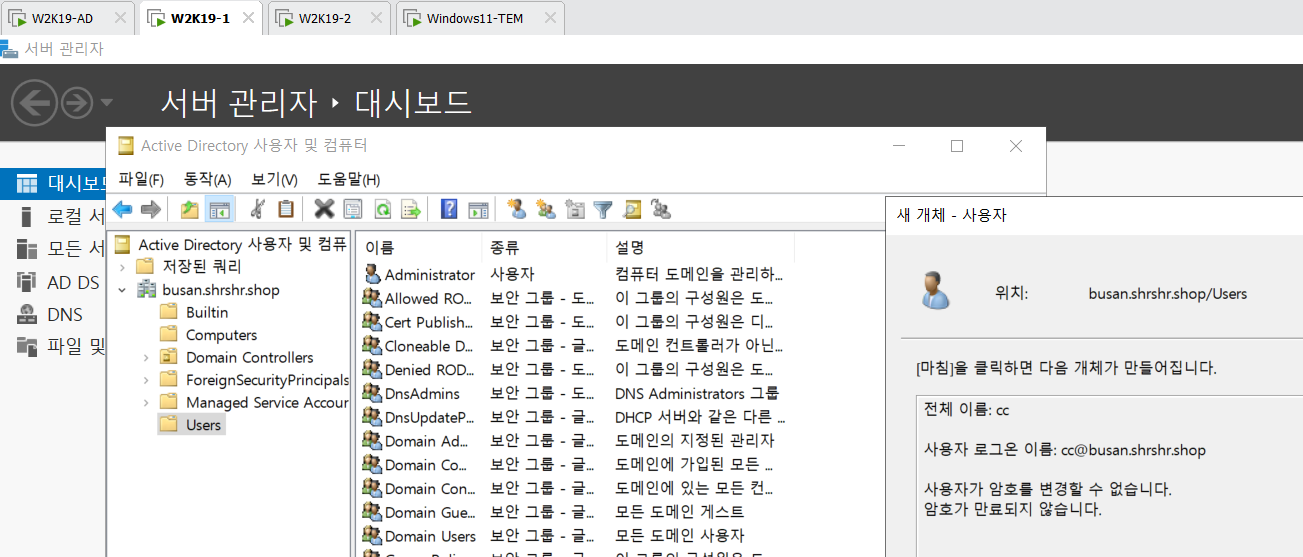Image resolution: width=1303 pixels, height=557 pixels.
Task: Close the W2K19-2 tab
Action: pyautogui.click(x=377, y=18)
